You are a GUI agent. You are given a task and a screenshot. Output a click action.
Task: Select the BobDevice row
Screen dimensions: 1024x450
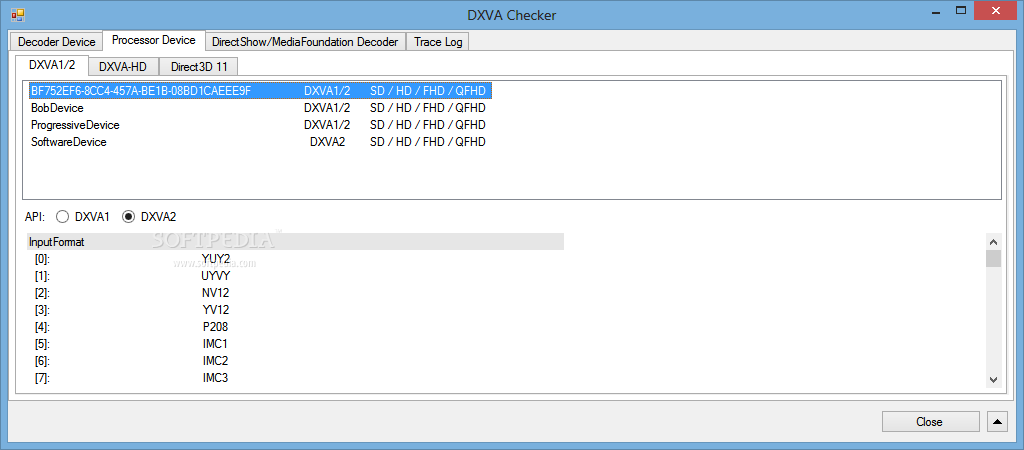click(x=259, y=108)
